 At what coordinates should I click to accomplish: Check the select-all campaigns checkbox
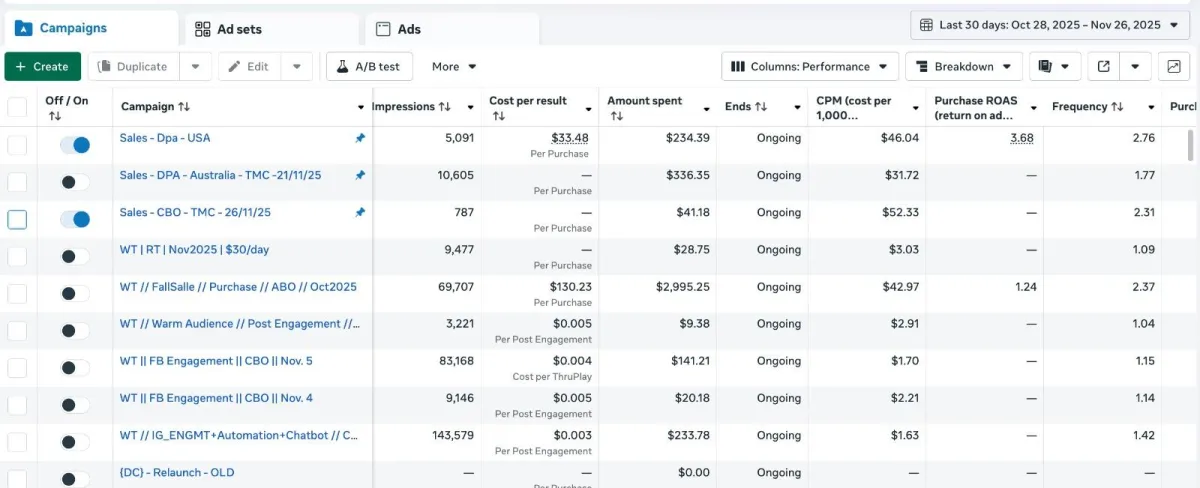coord(17,107)
